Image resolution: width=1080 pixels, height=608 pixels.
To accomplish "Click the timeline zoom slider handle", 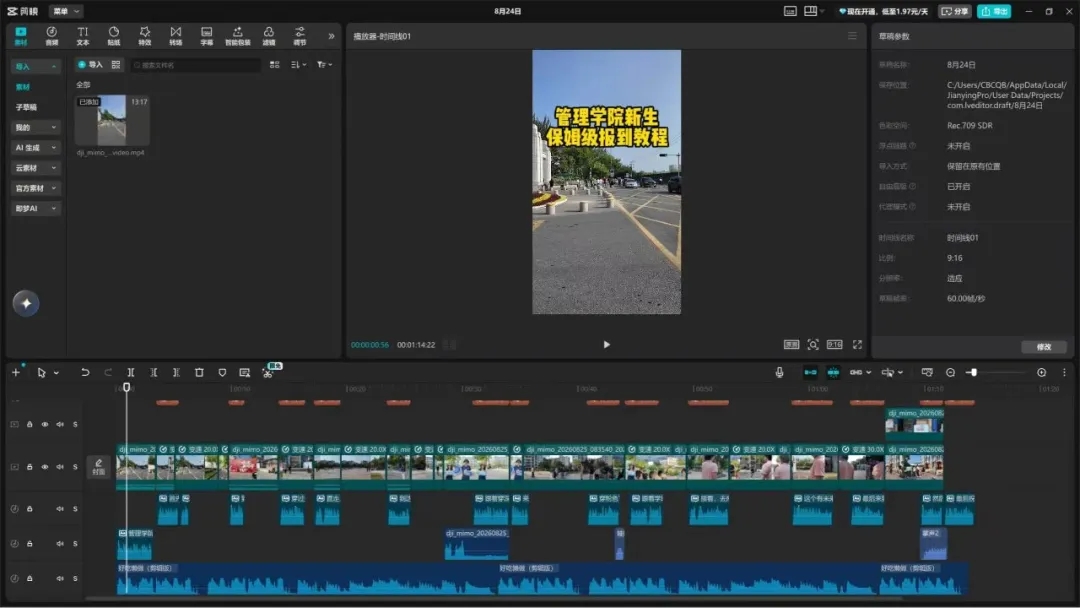I will [x=973, y=373].
